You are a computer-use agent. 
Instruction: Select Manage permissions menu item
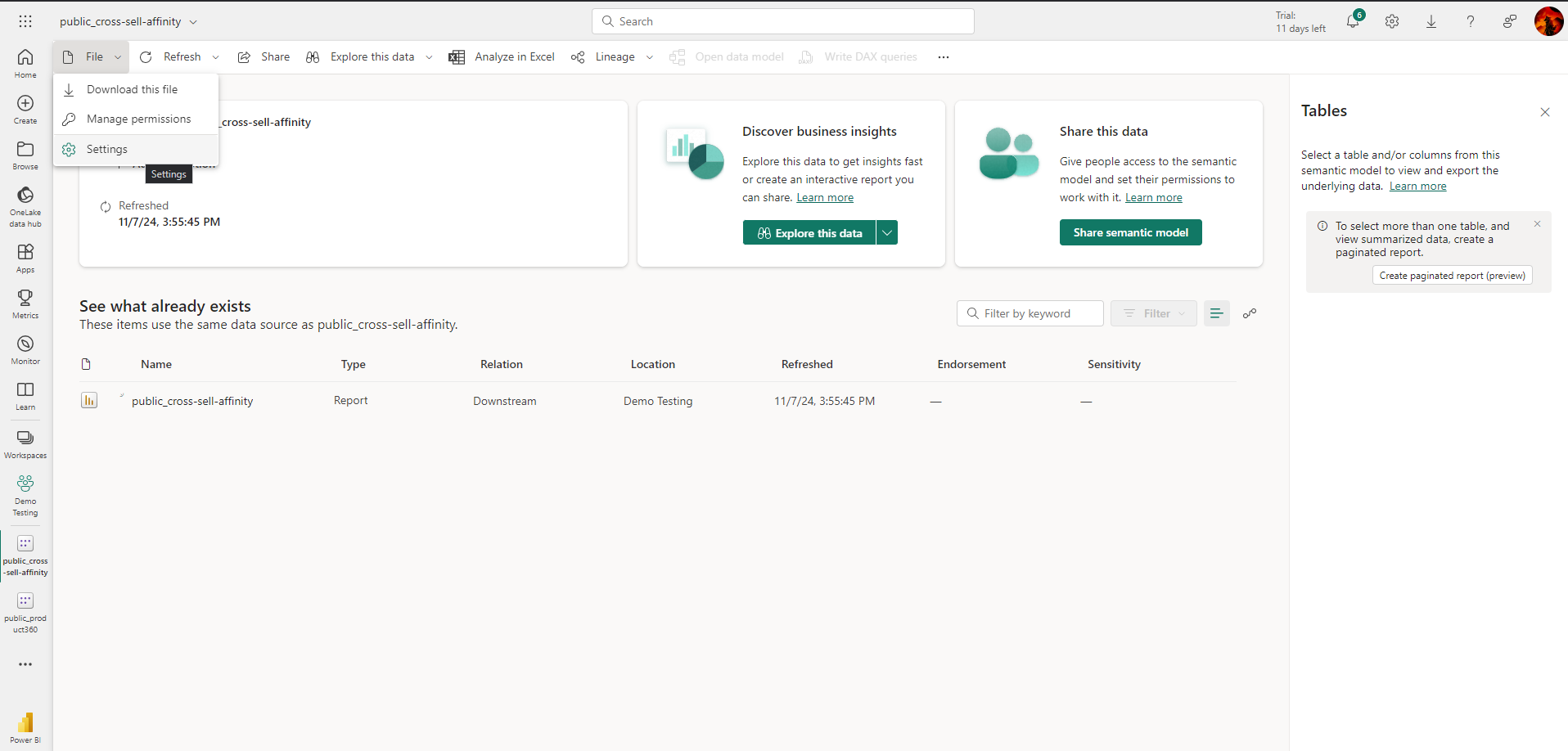pyautogui.click(x=136, y=119)
